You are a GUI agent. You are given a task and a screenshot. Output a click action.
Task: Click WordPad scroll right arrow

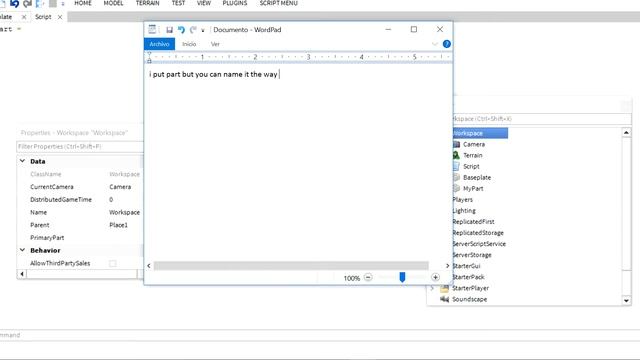tap(447, 266)
